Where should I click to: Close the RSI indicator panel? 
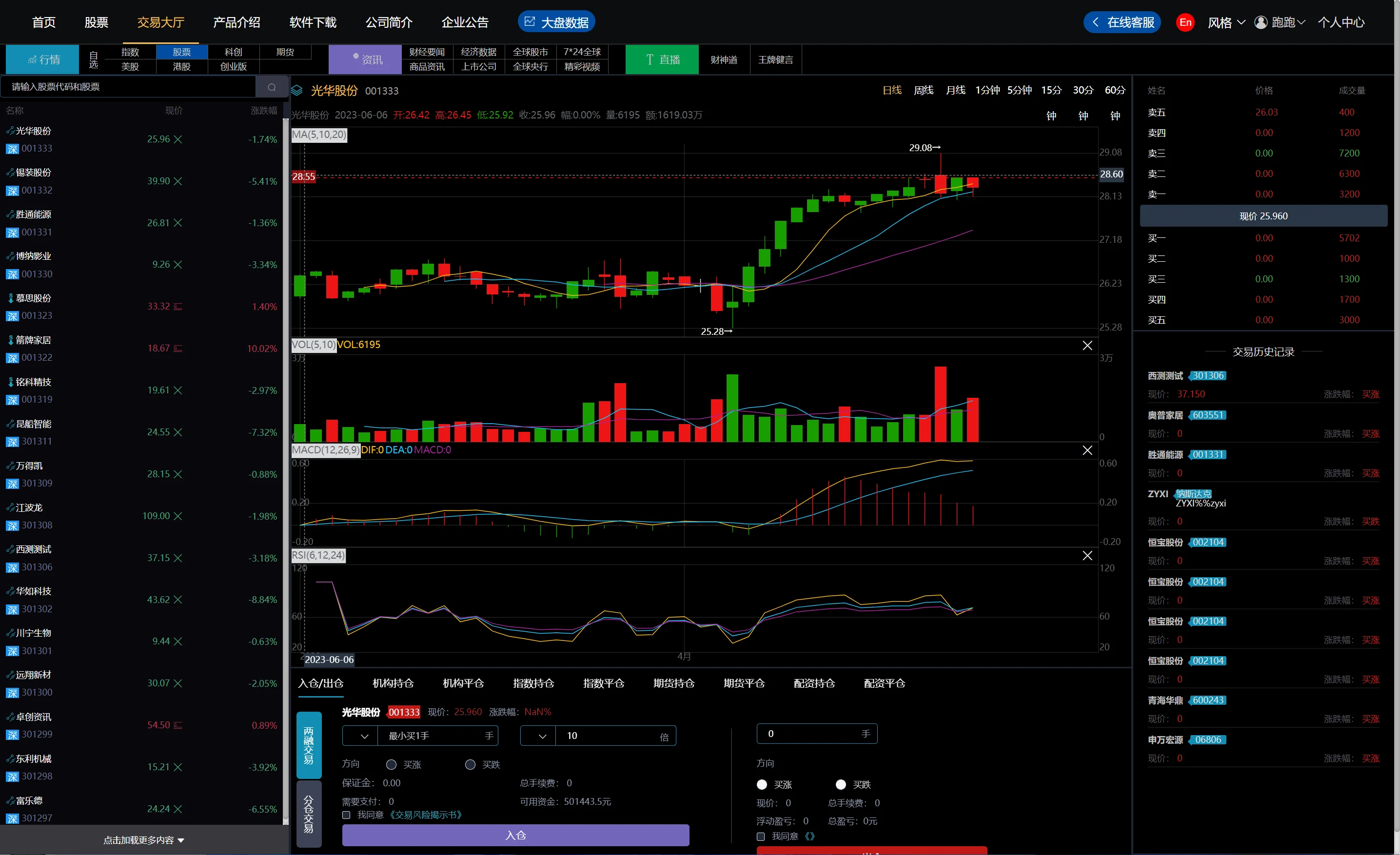[x=1087, y=555]
